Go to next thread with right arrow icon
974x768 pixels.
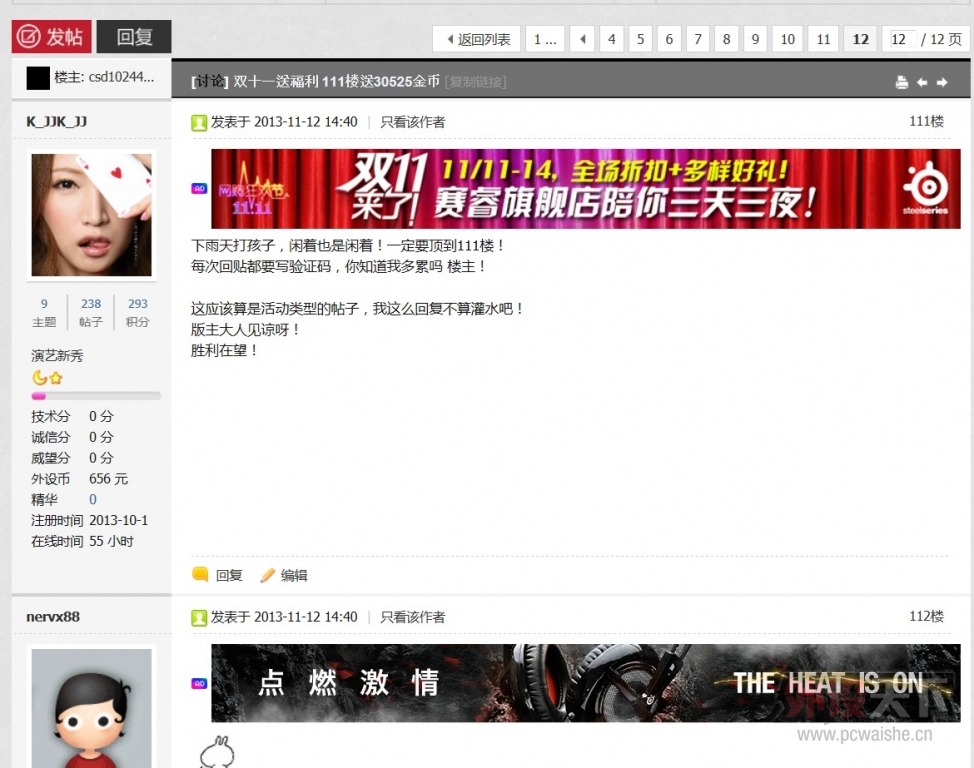tap(942, 82)
